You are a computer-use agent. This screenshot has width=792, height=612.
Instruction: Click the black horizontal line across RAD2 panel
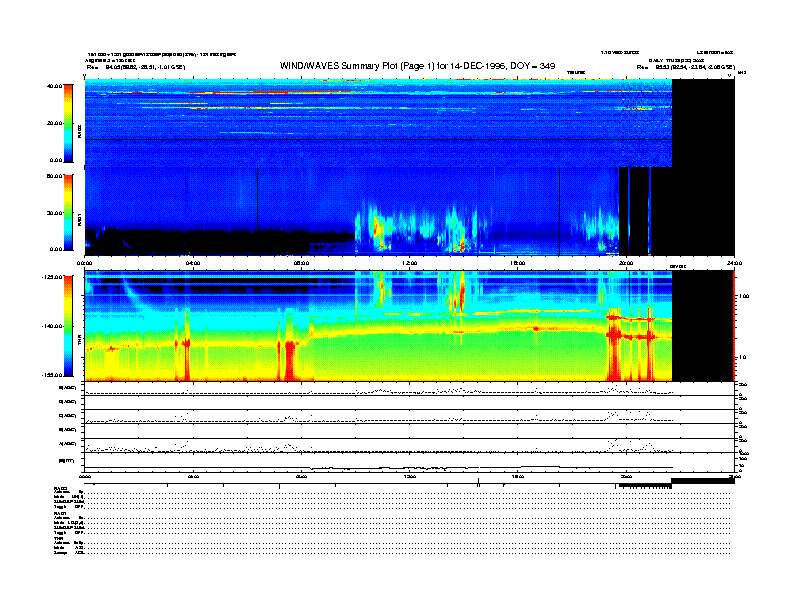(x=378, y=139)
